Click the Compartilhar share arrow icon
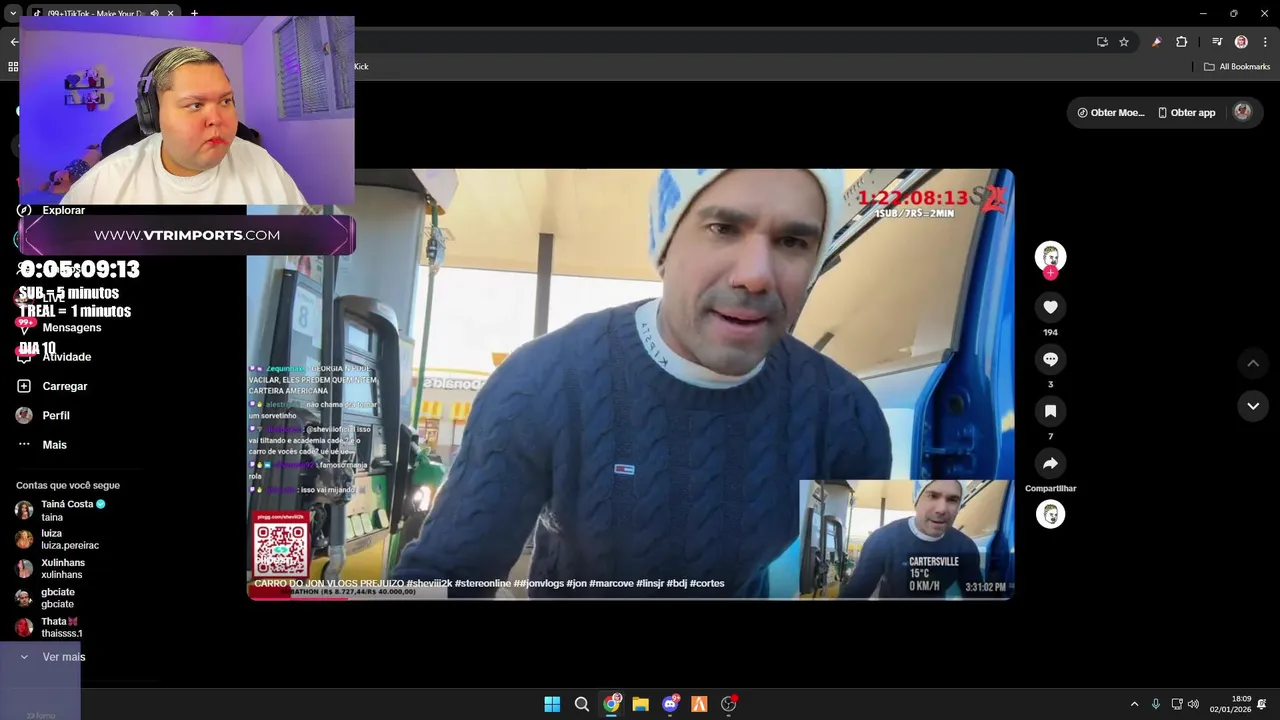Image resolution: width=1280 pixels, height=720 pixels. [1050, 463]
